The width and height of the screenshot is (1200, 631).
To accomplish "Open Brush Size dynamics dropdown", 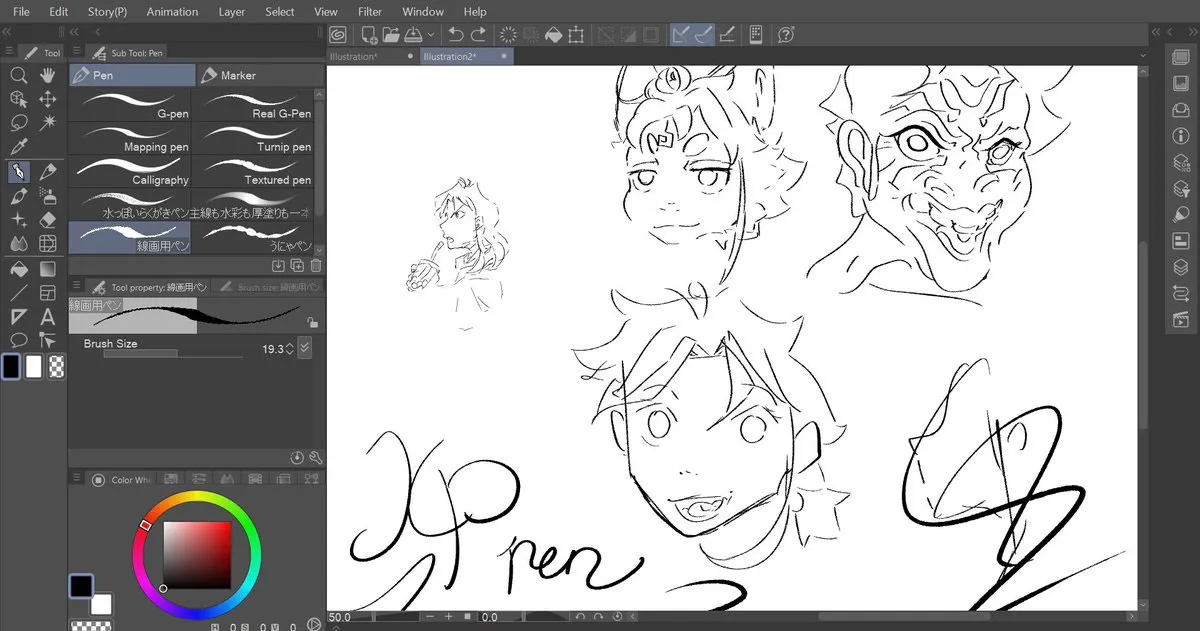I will (x=305, y=349).
